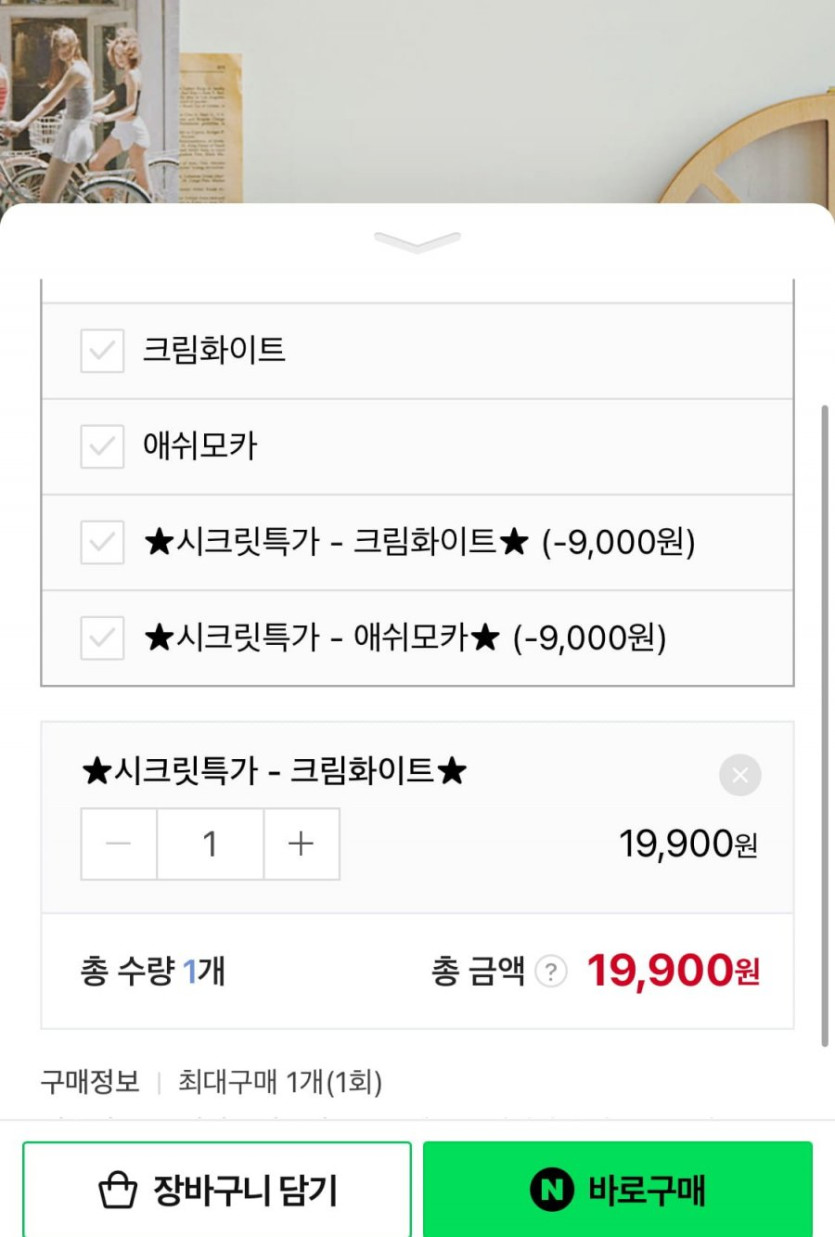This screenshot has width=835, height=1237.
Task: Collapse the option sheet with the down chevron
Action: click(417, 242)
